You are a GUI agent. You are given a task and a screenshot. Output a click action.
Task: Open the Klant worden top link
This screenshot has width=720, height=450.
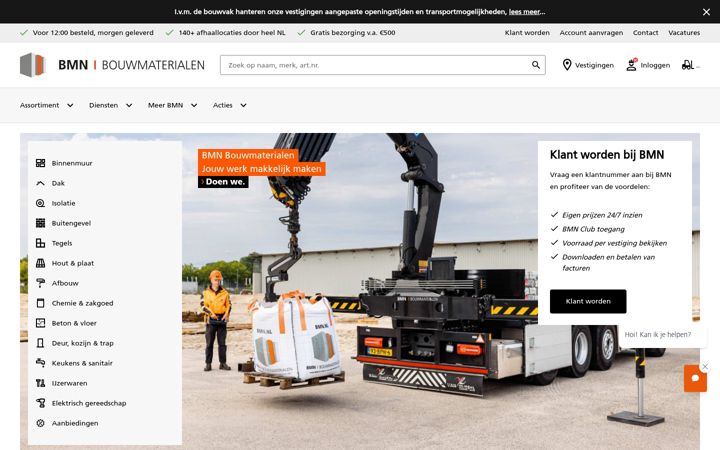click(x=527, y=33)
